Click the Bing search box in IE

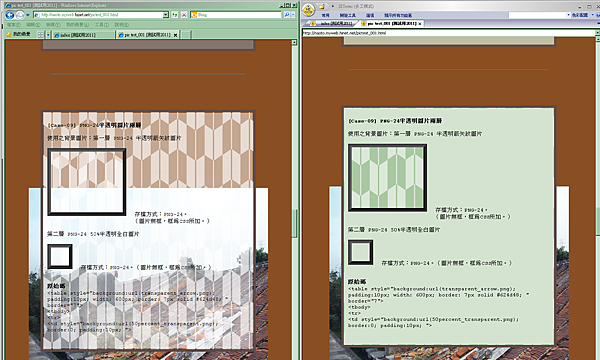pyautogui.click(x=236, y=15)
